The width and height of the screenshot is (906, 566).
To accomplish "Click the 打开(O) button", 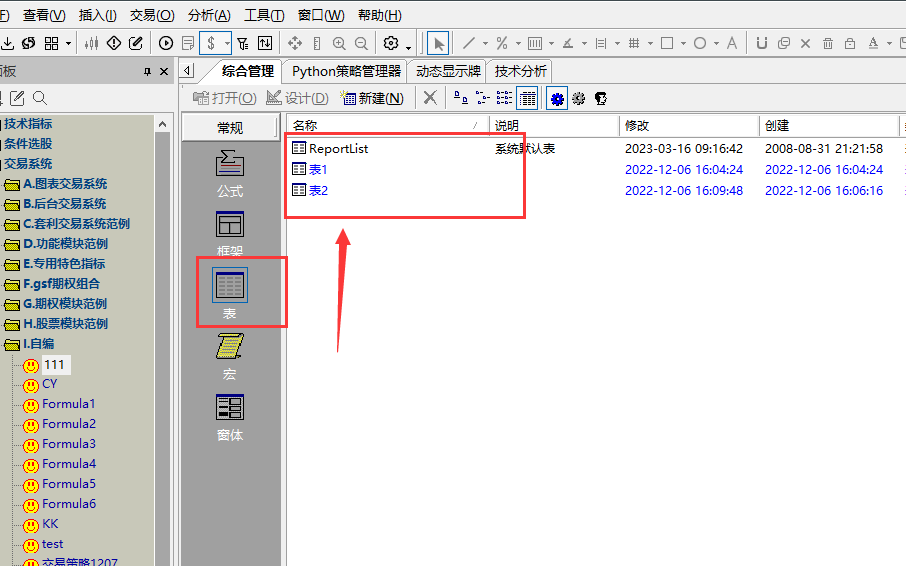I will [224, 98].
